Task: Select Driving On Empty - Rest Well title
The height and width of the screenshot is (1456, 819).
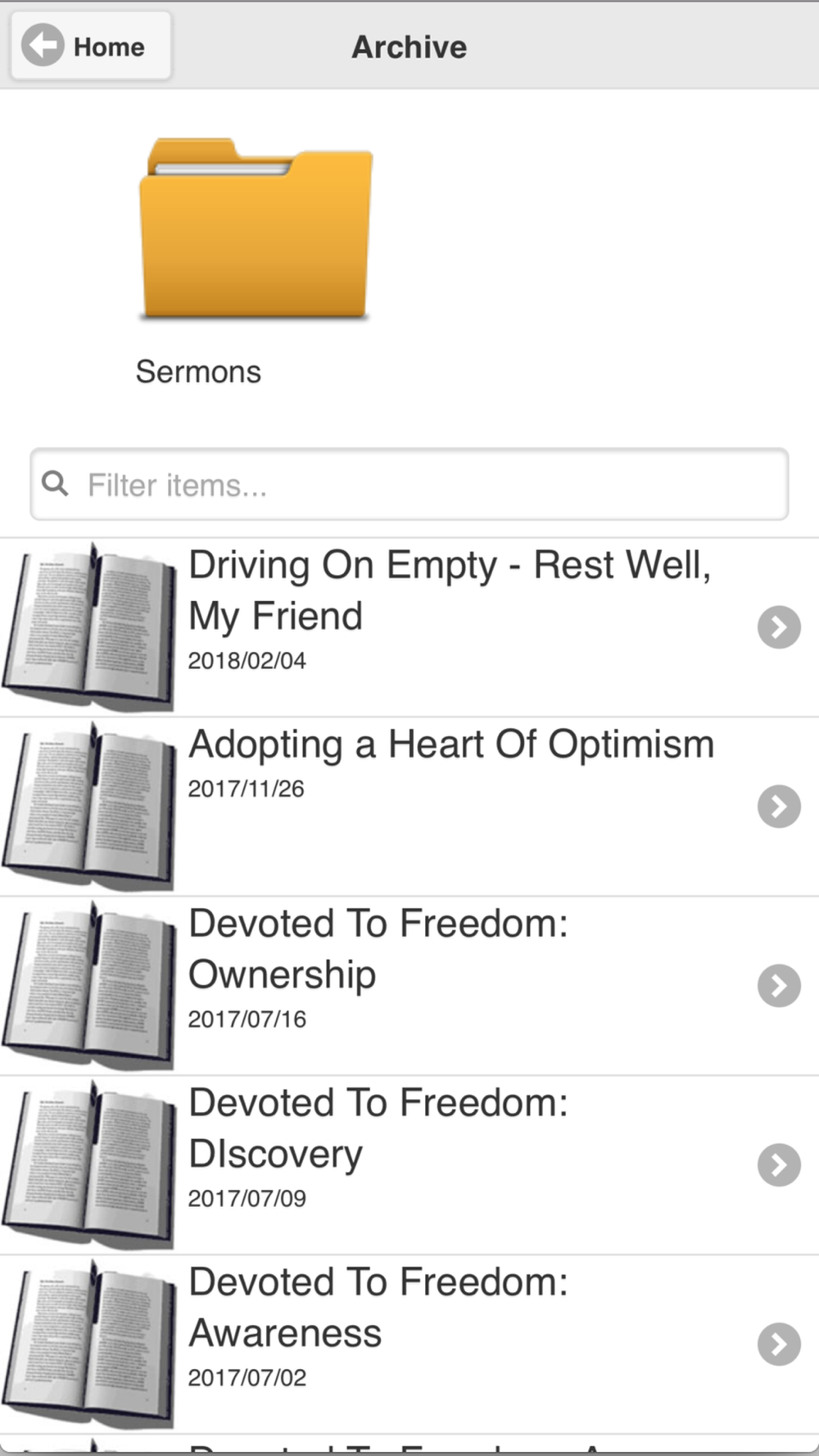Action: [x=450, y=590]
